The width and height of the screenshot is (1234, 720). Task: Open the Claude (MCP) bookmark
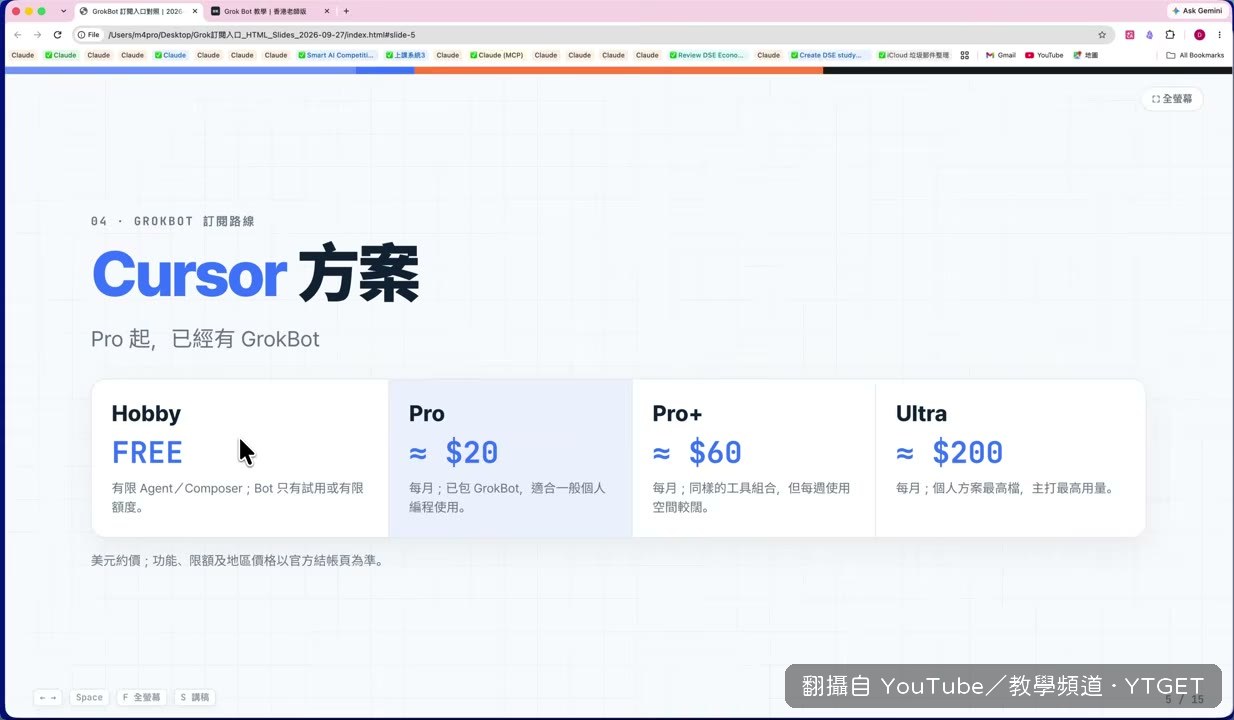coord(495,55)
